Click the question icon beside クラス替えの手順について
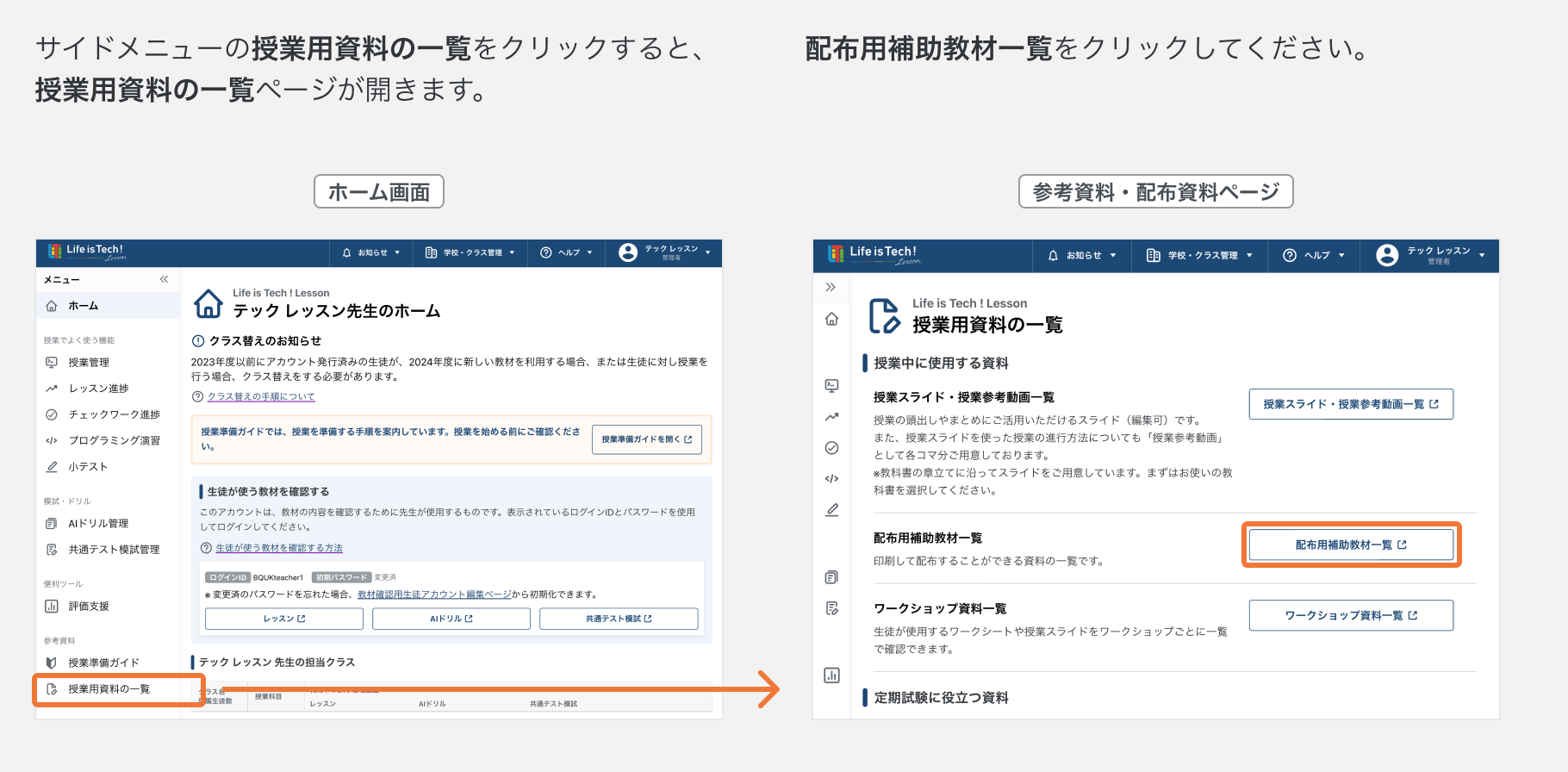This screenshot has width=1568, height=772. (197, 396)
